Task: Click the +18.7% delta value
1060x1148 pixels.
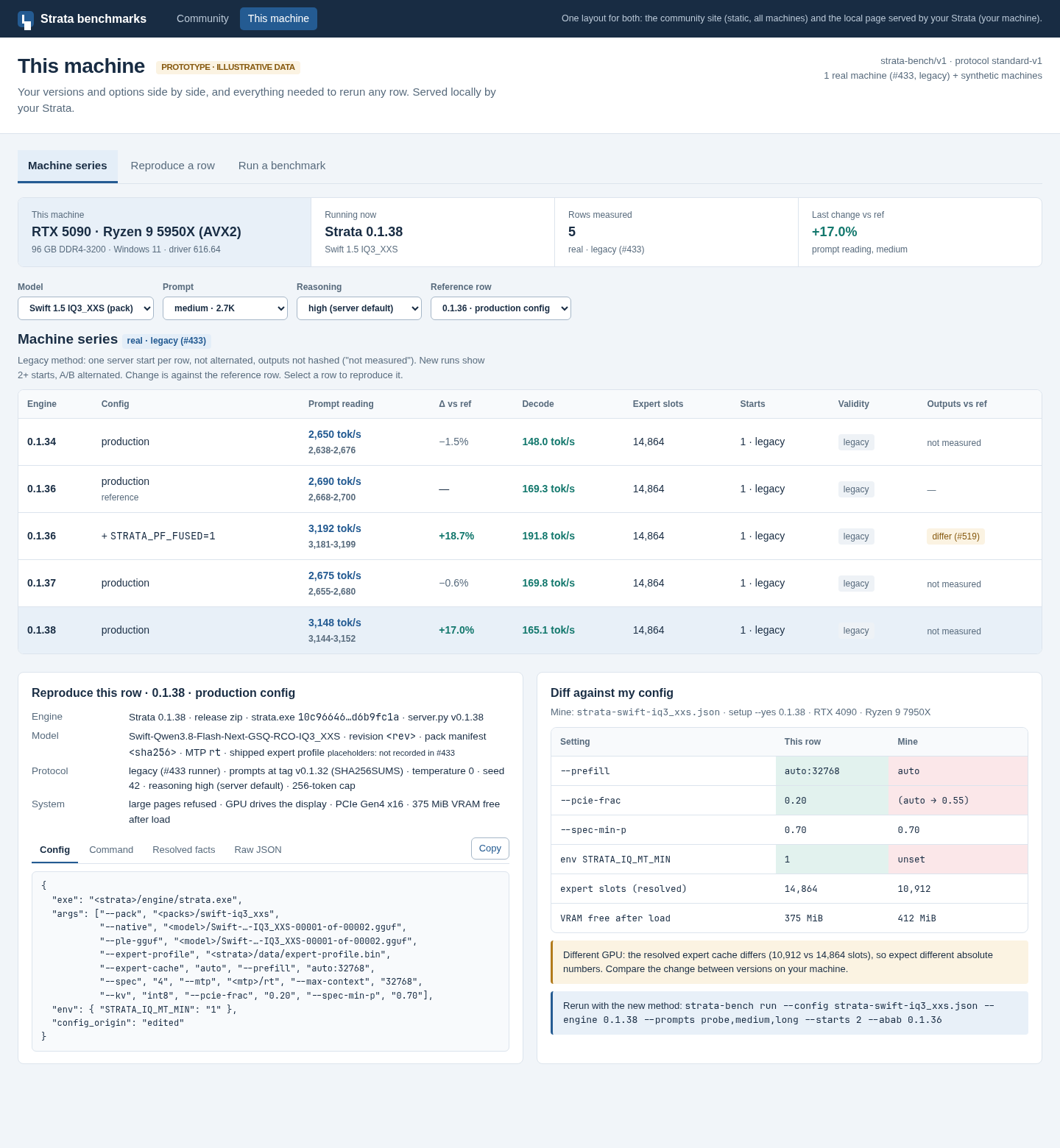Action: pos(456,536)
